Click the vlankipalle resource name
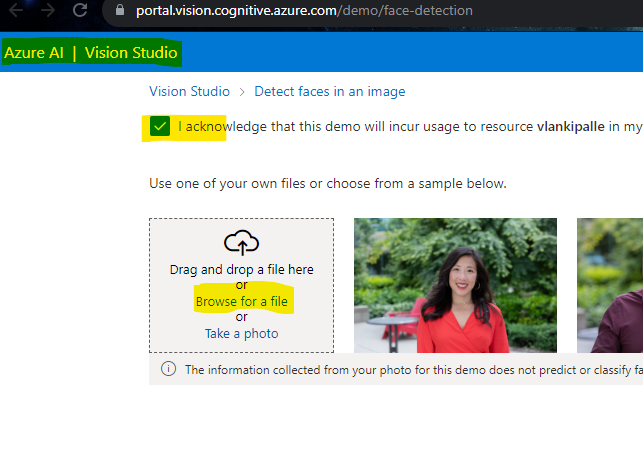 (x=570, y=126)
